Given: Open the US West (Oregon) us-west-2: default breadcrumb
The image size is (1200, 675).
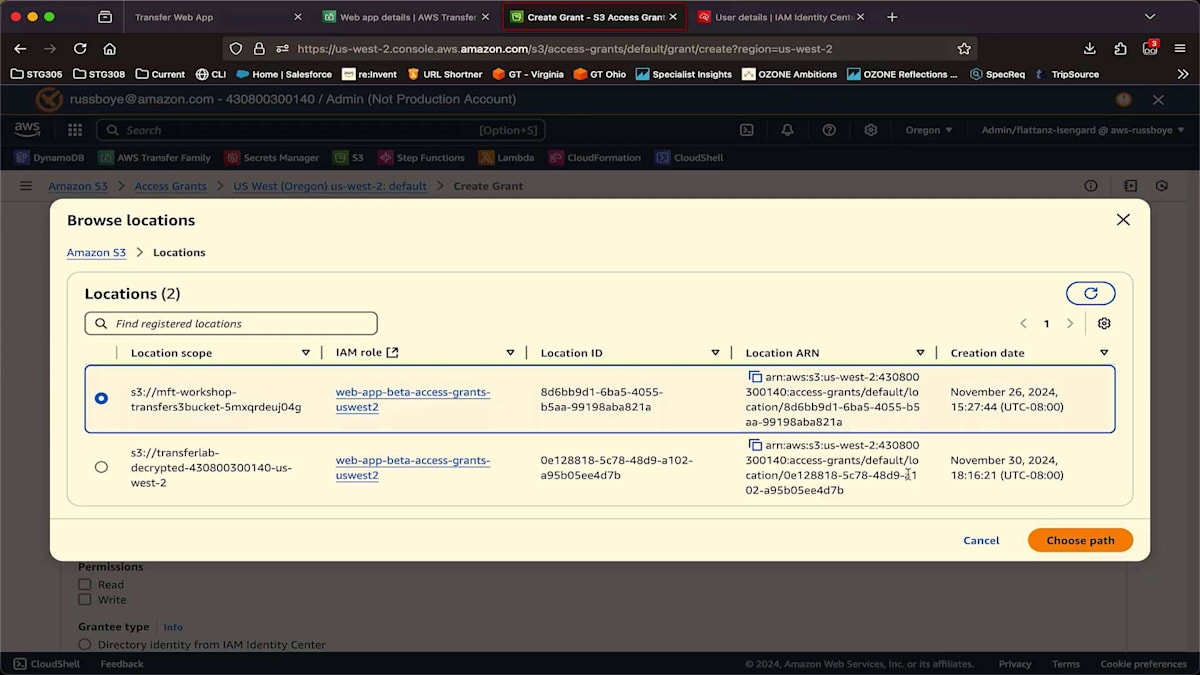Looking at the screenshot, I should (329, 186).
